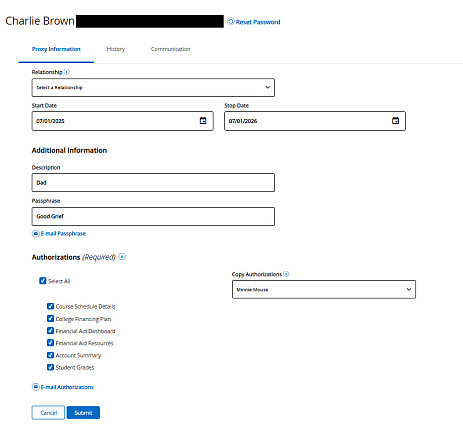Uncheck the Select All checkbox

click(43, 281)
